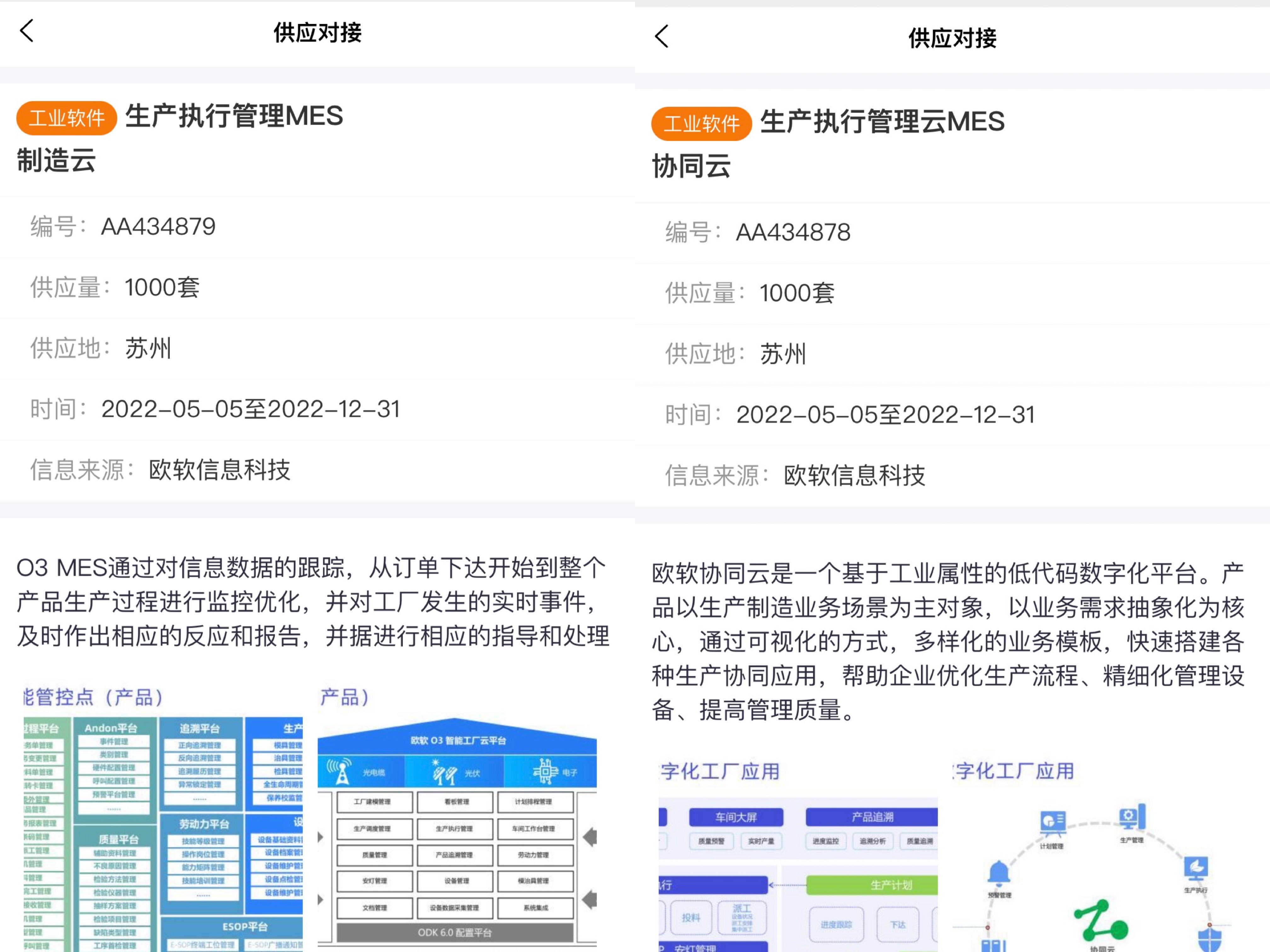Viewport: 1270px width, 952px height.
Task: Tap the 供应对接 header of the 协同云 page
Action: click(x=952, y=38)
